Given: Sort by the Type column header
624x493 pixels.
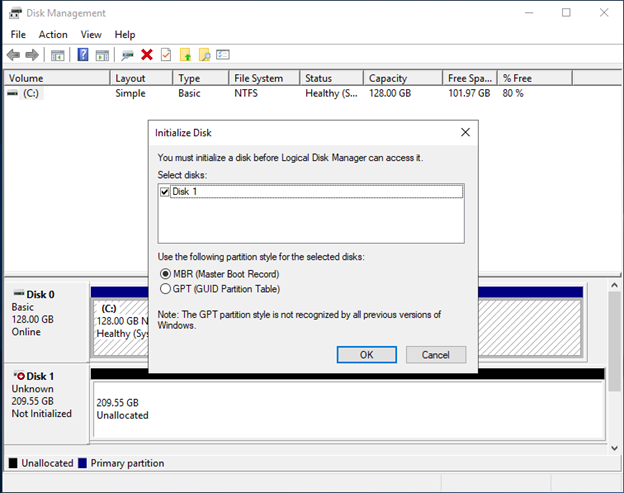Looking at the screenshot, I should pyautogui.click(x=201, y=78).
